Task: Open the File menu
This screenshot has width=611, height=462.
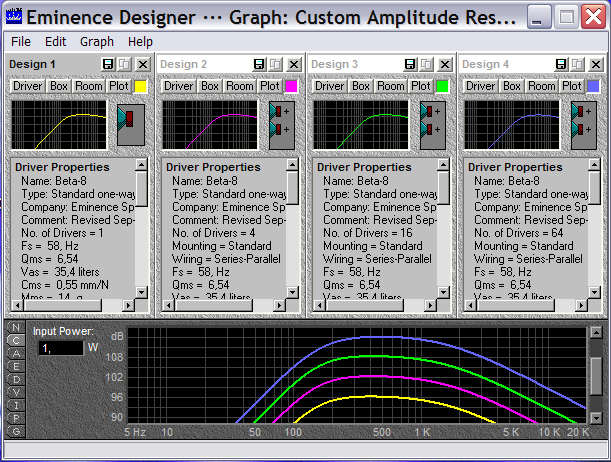Action: coord(21,42)
